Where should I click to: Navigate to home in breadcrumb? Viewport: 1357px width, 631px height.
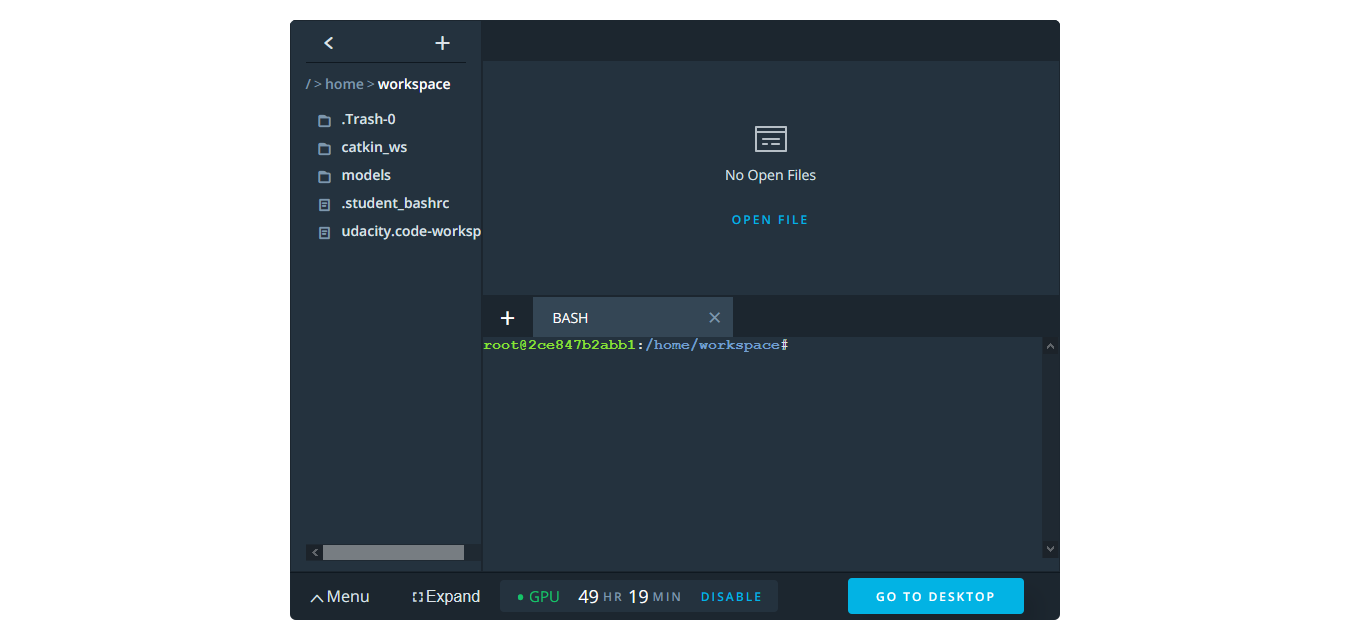pos(344,84)
